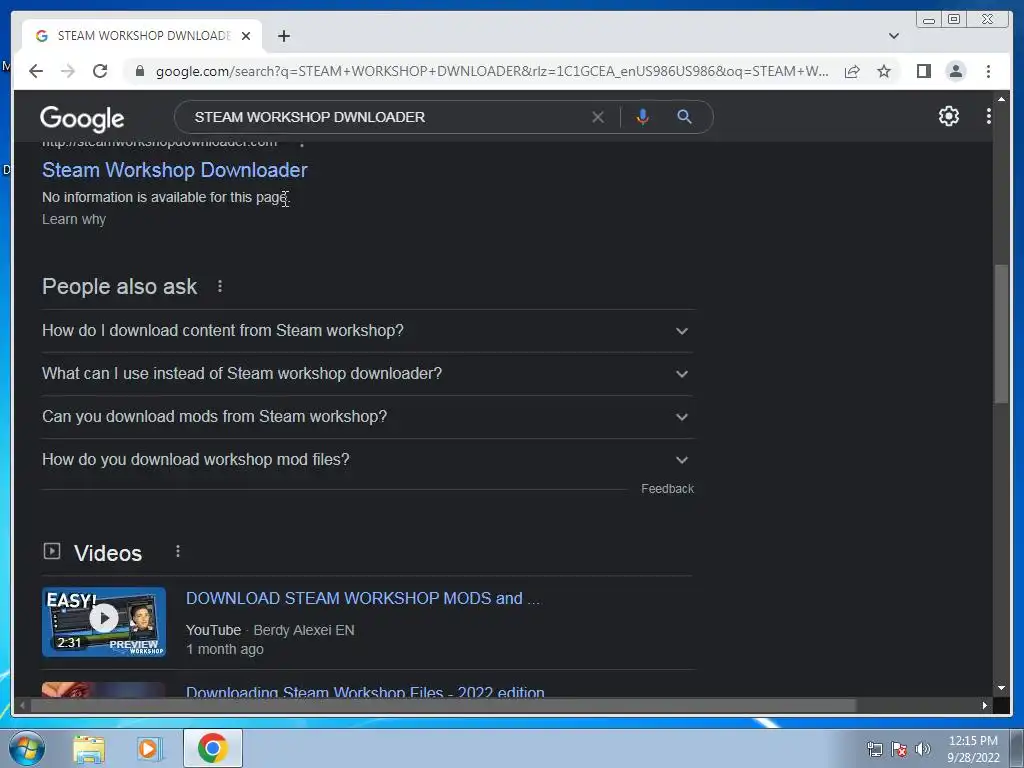Expand 'How do you download workshop mod files?'
The width and height of the screenshot is (1024, 768).
point(368,460)
